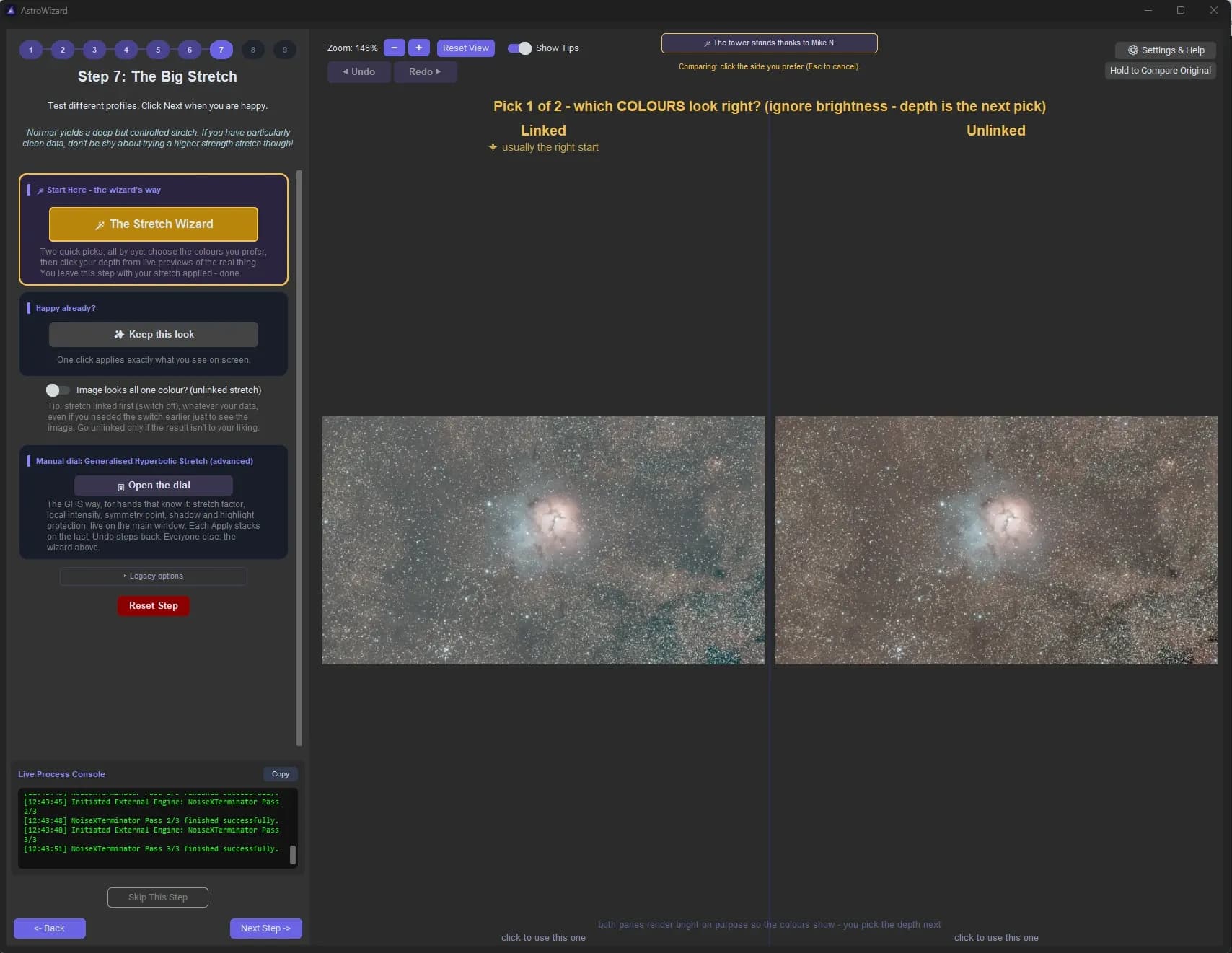Click 'usually the right start' hint
The image size is (1232, 953).
[x=550, y=147]
